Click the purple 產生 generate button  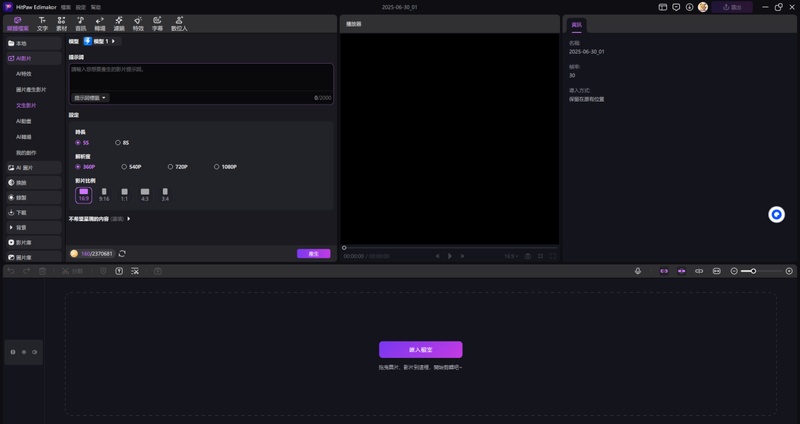[313, 254]
